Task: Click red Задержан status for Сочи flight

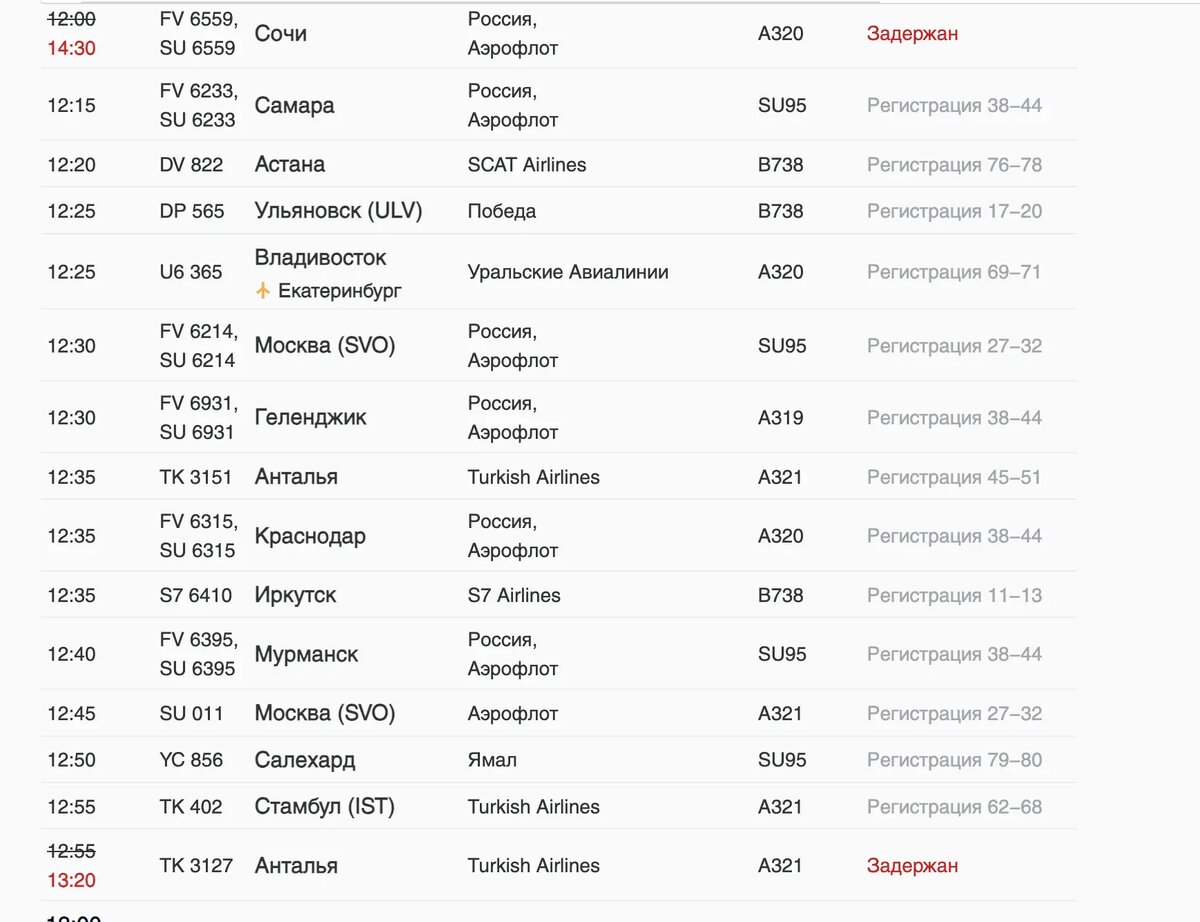Action: pos(912,33)
